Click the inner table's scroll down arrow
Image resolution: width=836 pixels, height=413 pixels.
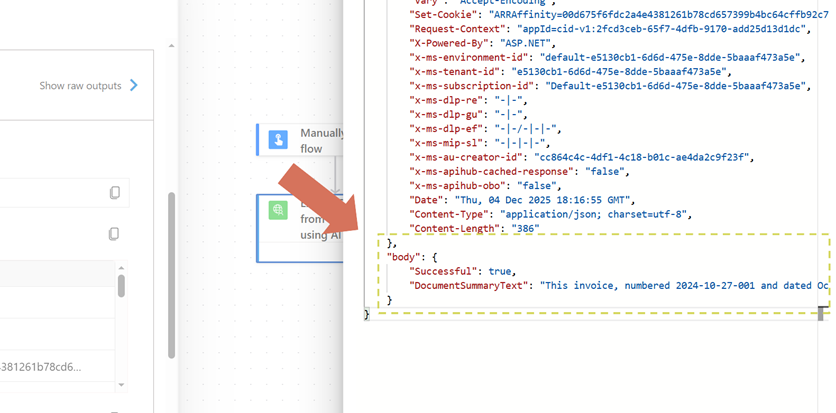[121, 384]
